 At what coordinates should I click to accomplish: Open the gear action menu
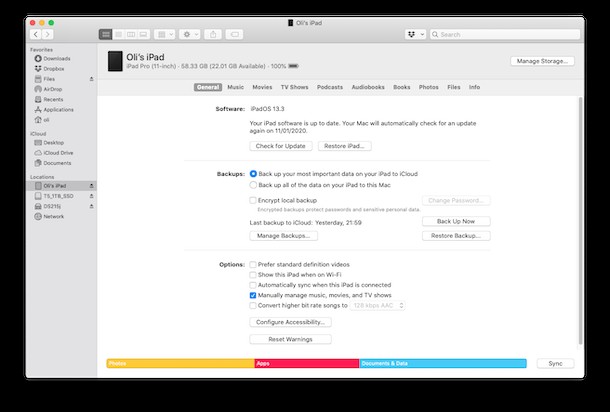190,35
